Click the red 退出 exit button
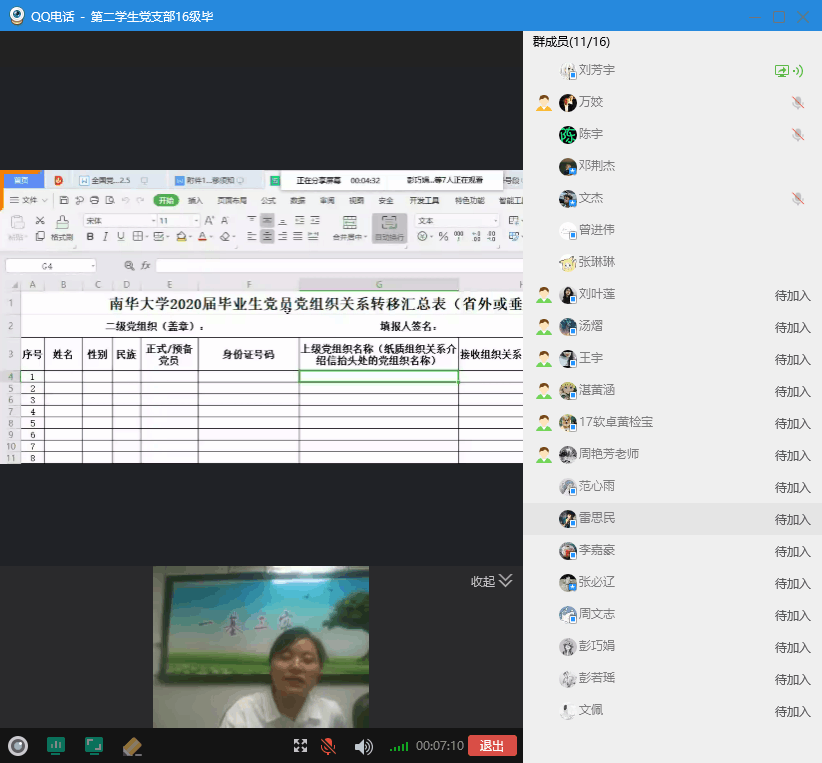This screenshot has width=822, height=763. (x=492, y=746)
